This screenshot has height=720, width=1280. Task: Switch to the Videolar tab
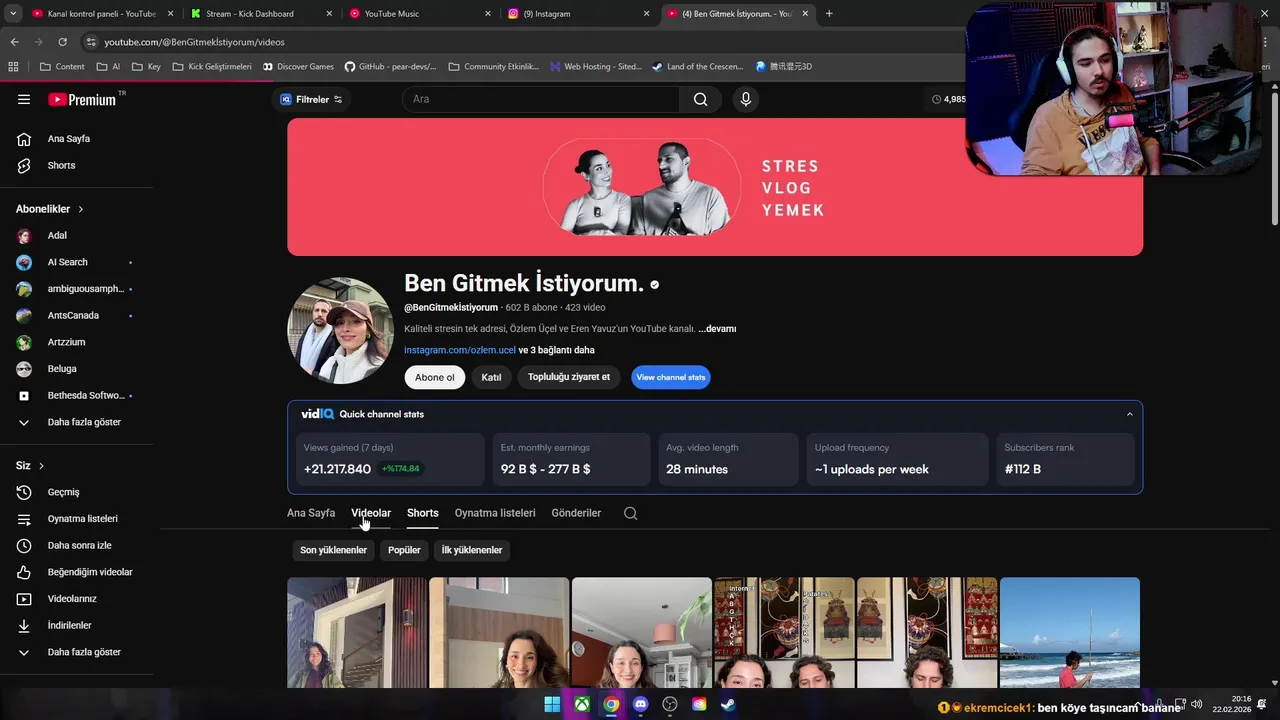(371, 513)
